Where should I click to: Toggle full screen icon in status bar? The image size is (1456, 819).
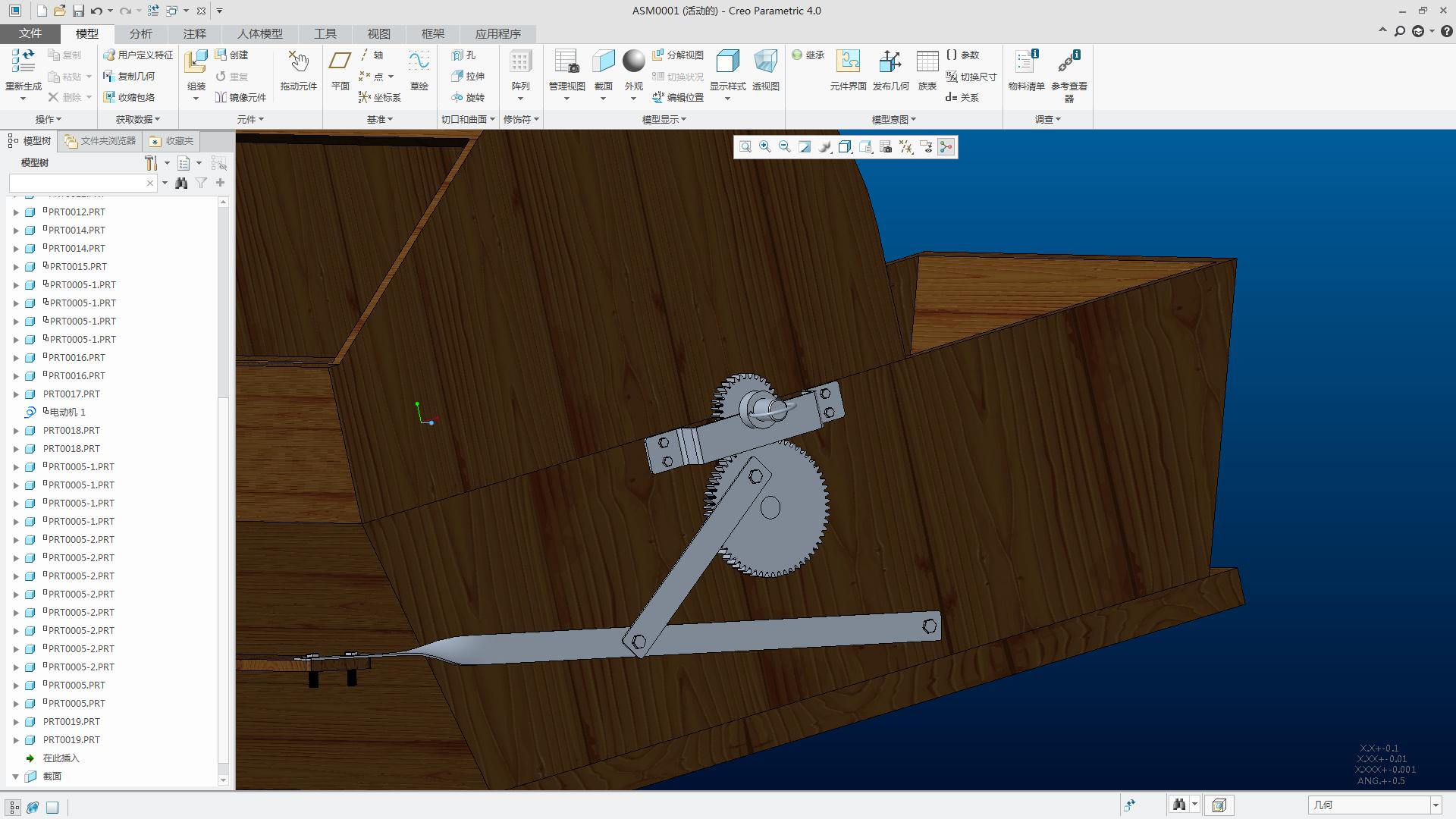[x=52, y=807]
